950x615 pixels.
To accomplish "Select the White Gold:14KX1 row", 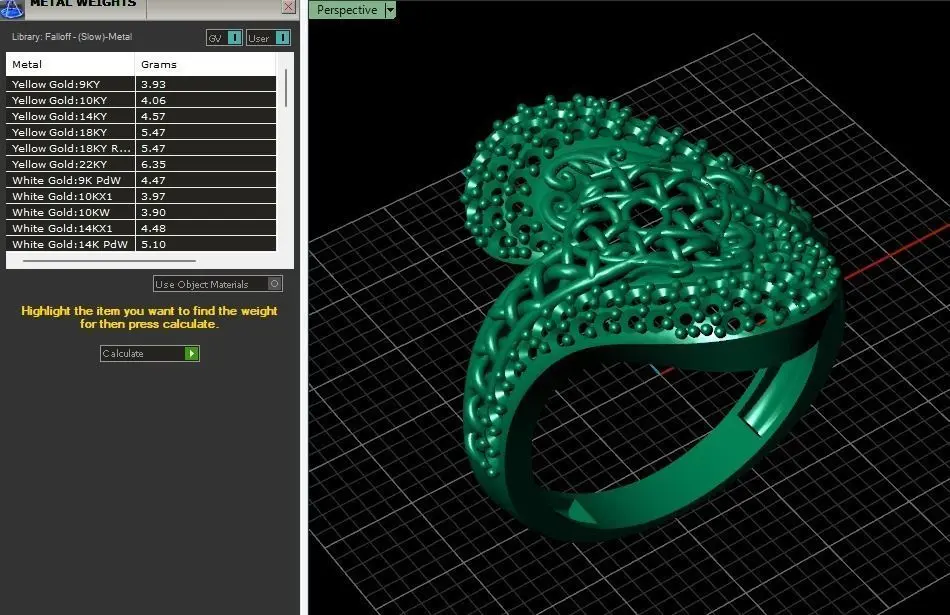I will coord(141,228).
